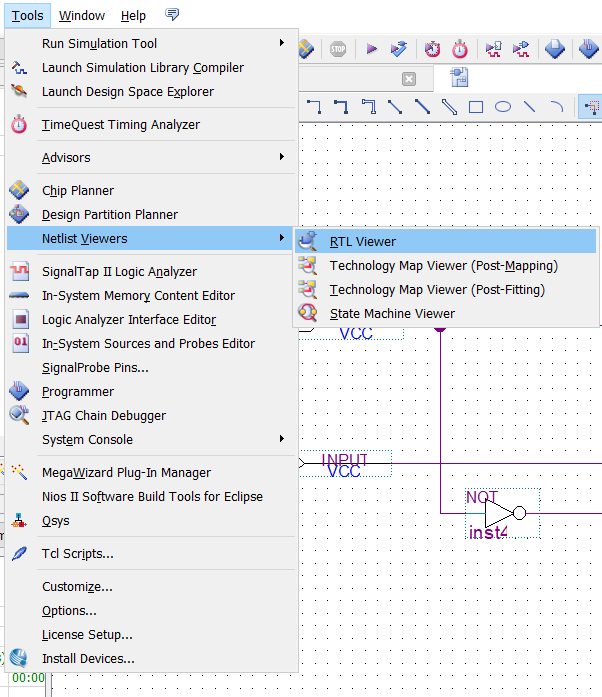The height and width of the screenshot is (697, 602).
Task: Open Chip Planner from Tools menu
Action: (x=153, y=190)
